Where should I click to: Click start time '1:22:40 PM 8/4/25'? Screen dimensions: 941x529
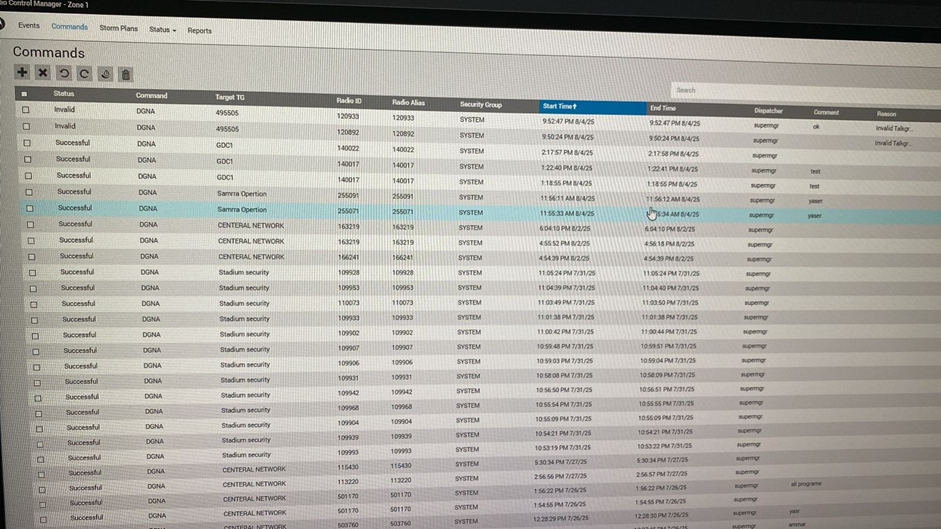click(567, 168)
